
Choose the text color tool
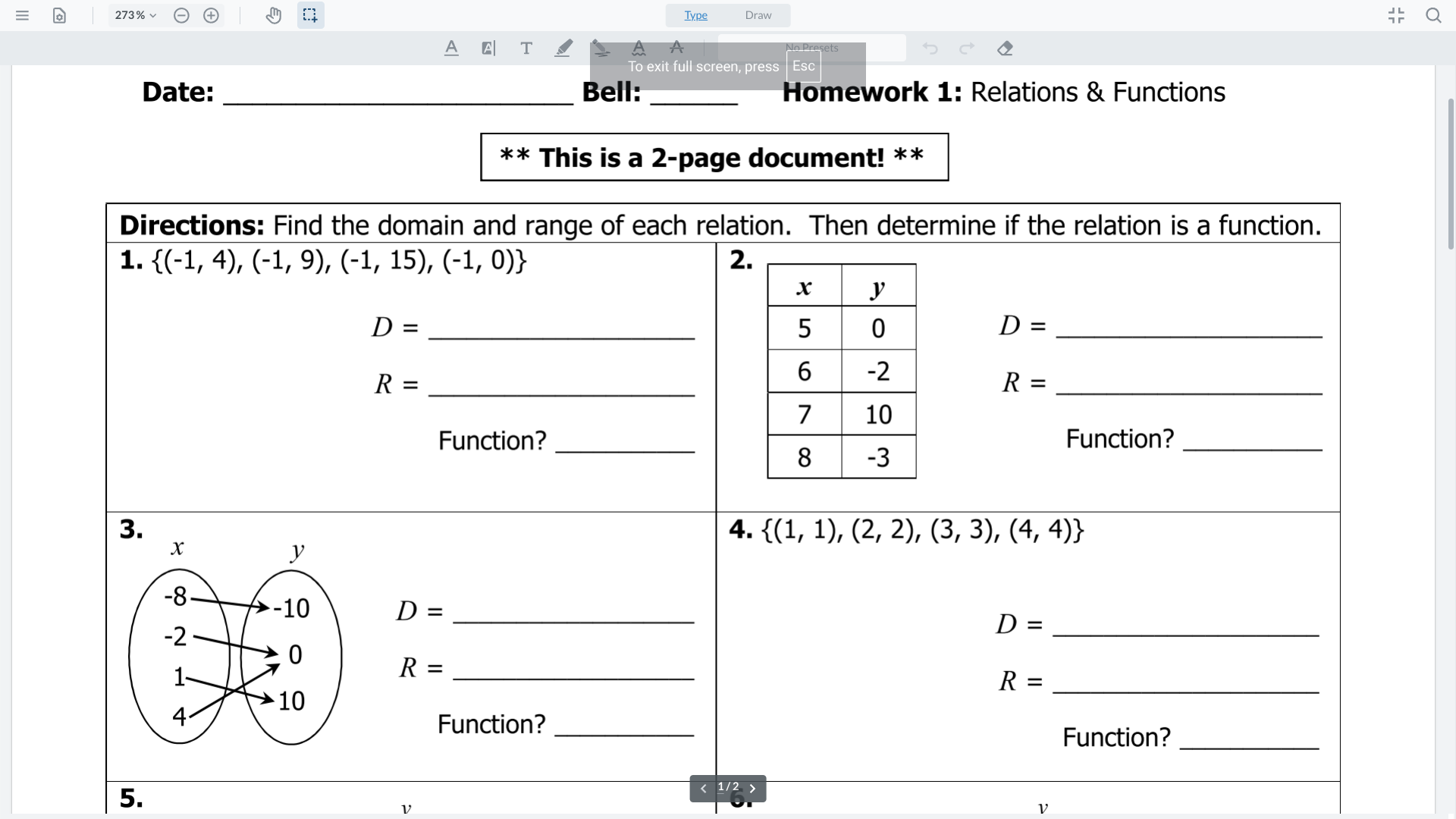[x=451, y=49]
